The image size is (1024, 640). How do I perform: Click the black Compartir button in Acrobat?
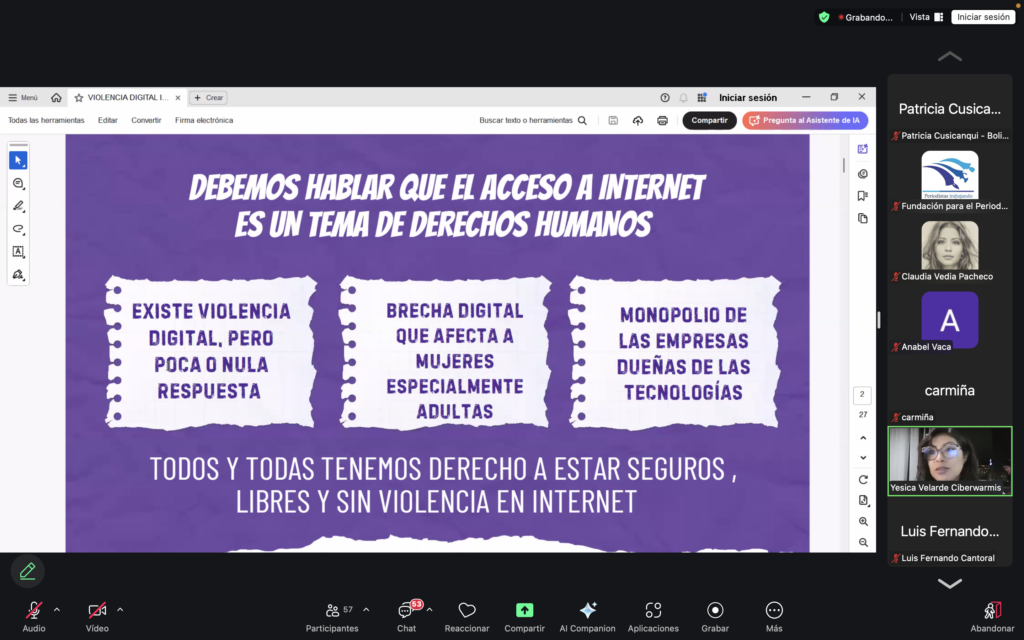(709, 120)
